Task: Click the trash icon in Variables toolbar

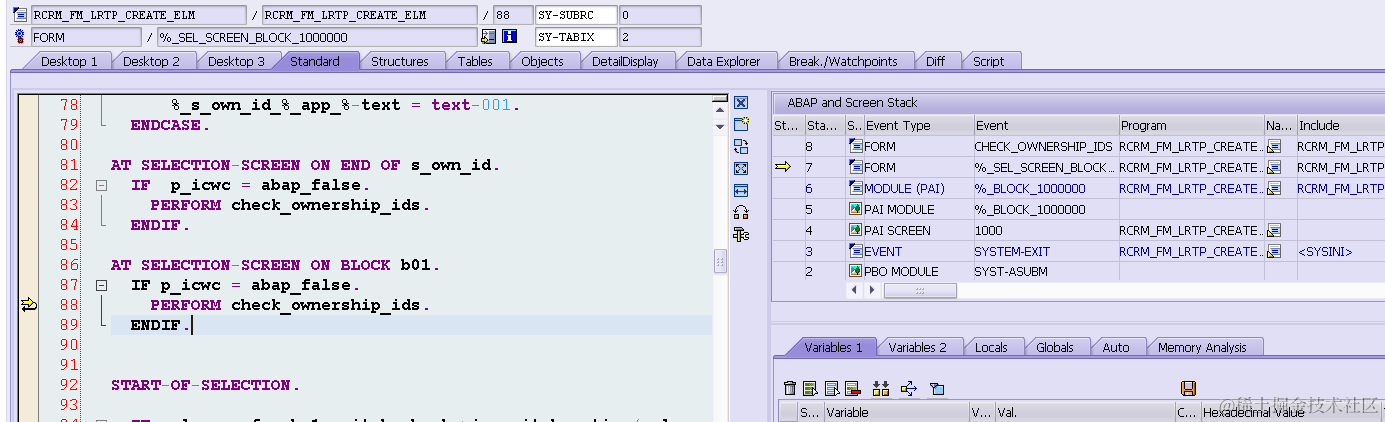Action: coord(790,388)
